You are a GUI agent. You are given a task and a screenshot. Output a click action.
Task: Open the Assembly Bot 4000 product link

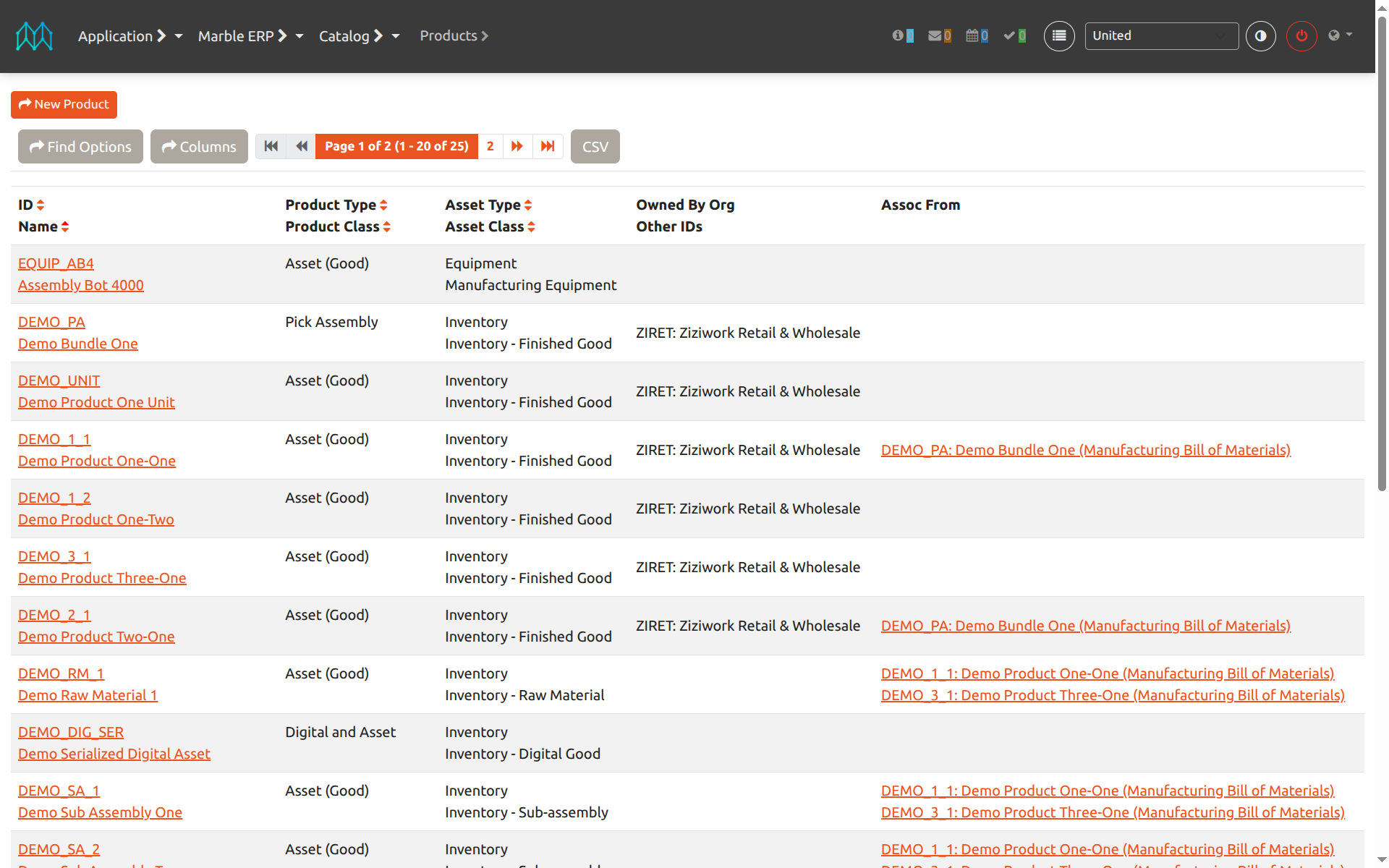(x=81, y=285)
